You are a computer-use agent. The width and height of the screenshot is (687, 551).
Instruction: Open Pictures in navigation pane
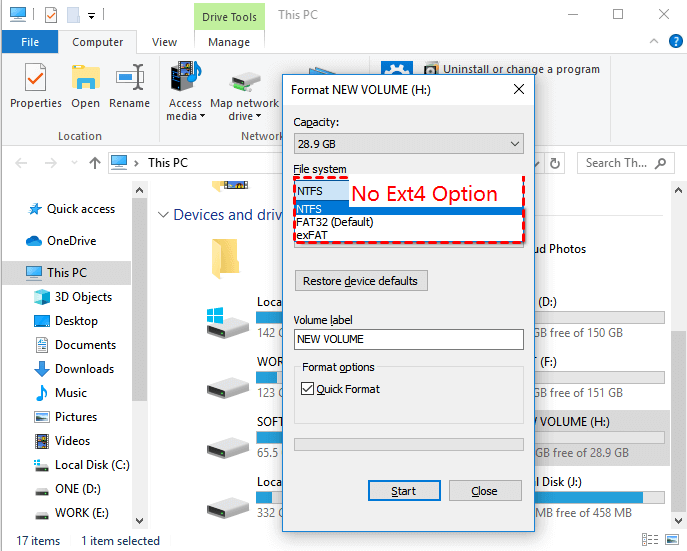coord(66,417)
